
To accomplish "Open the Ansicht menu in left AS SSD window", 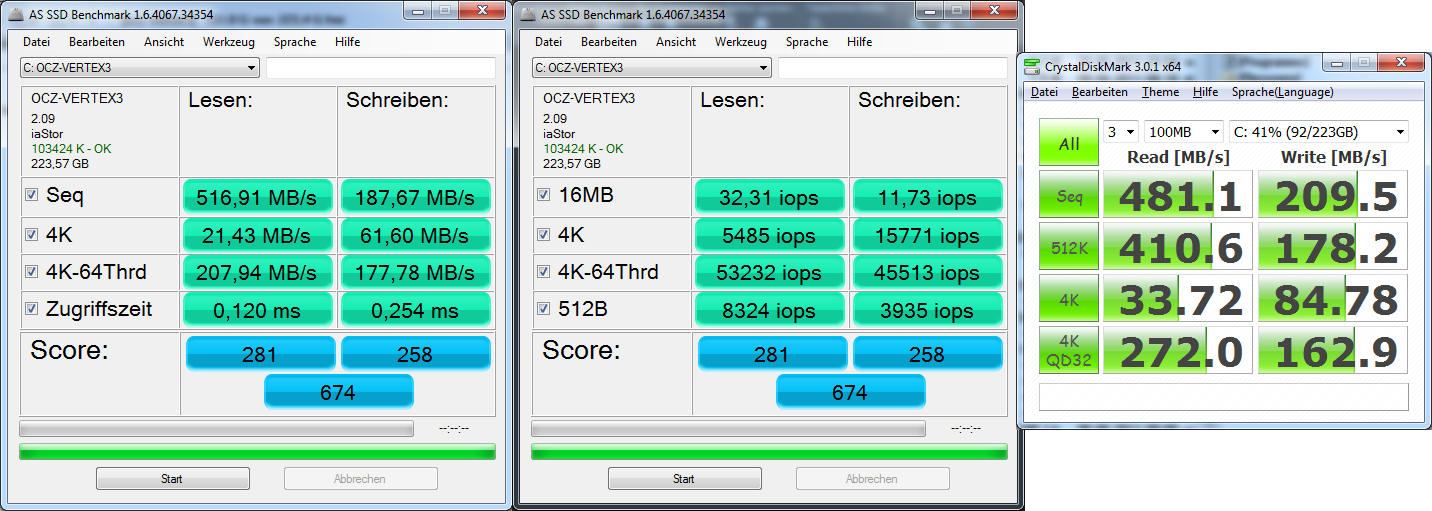I will tap(164, 42).
